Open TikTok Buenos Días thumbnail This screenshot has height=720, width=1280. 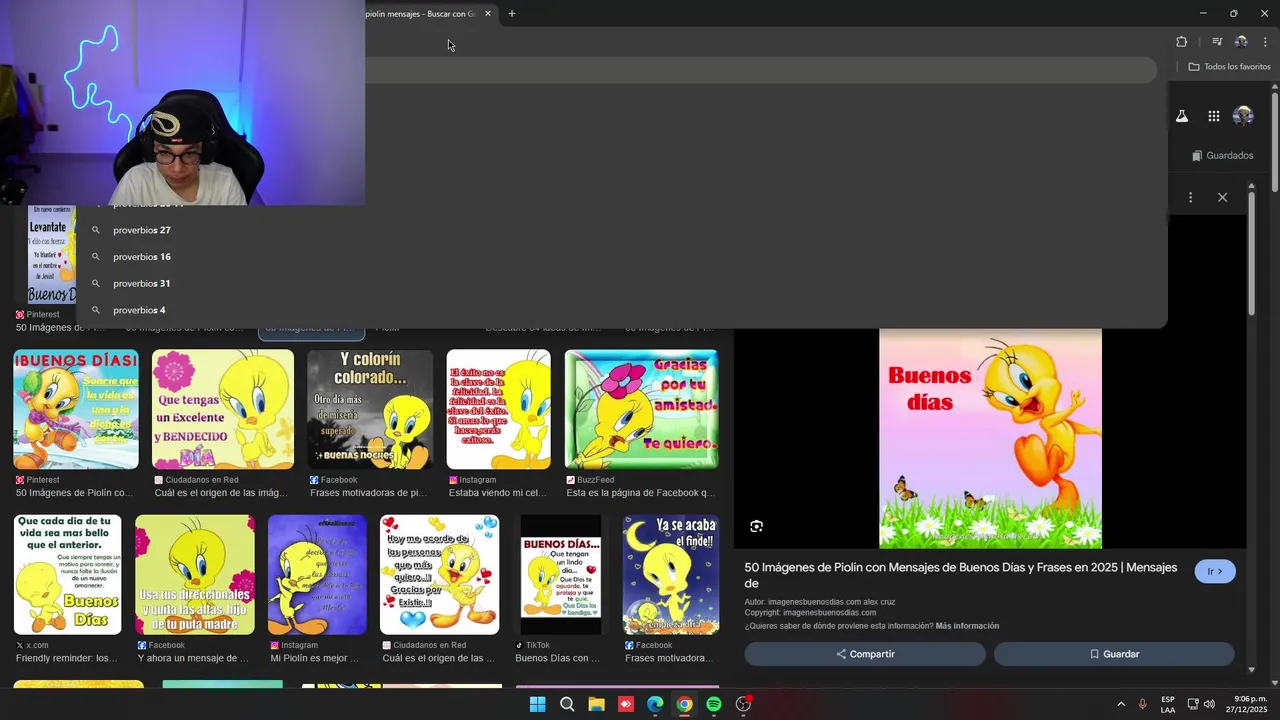[x=561, y=575]
